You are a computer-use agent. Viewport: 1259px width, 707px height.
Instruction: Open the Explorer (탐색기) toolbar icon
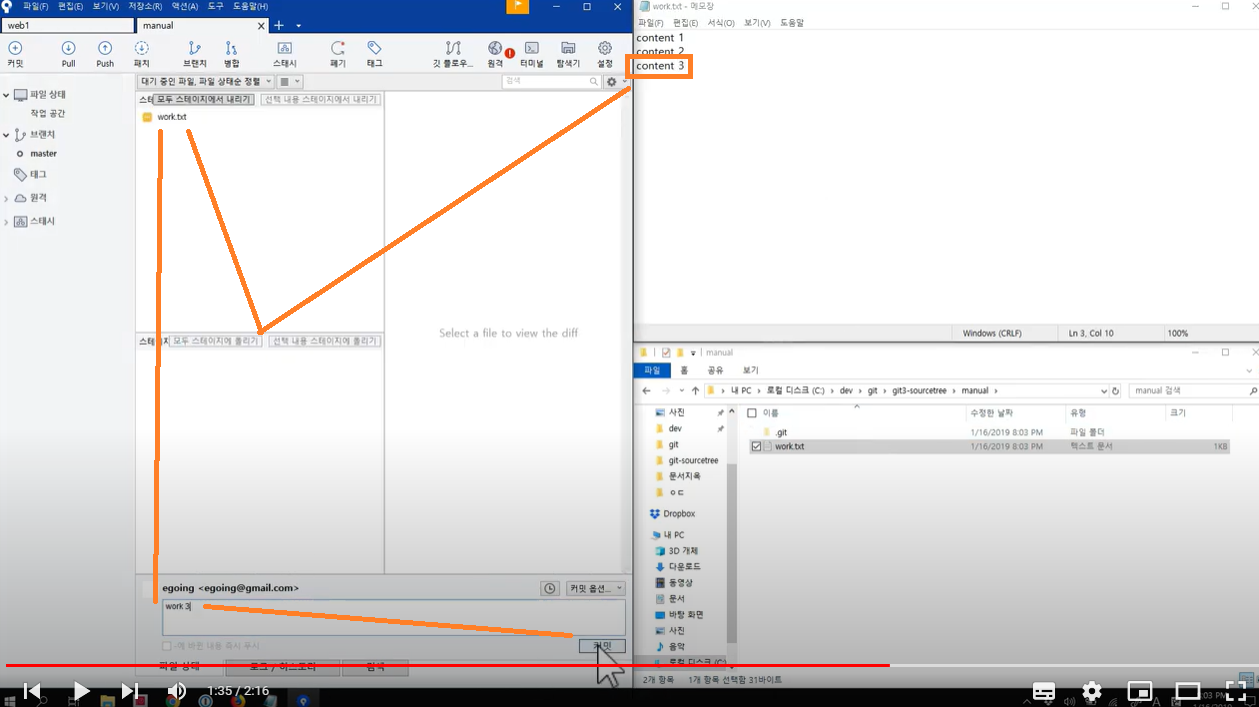click(x=568, y=54)
